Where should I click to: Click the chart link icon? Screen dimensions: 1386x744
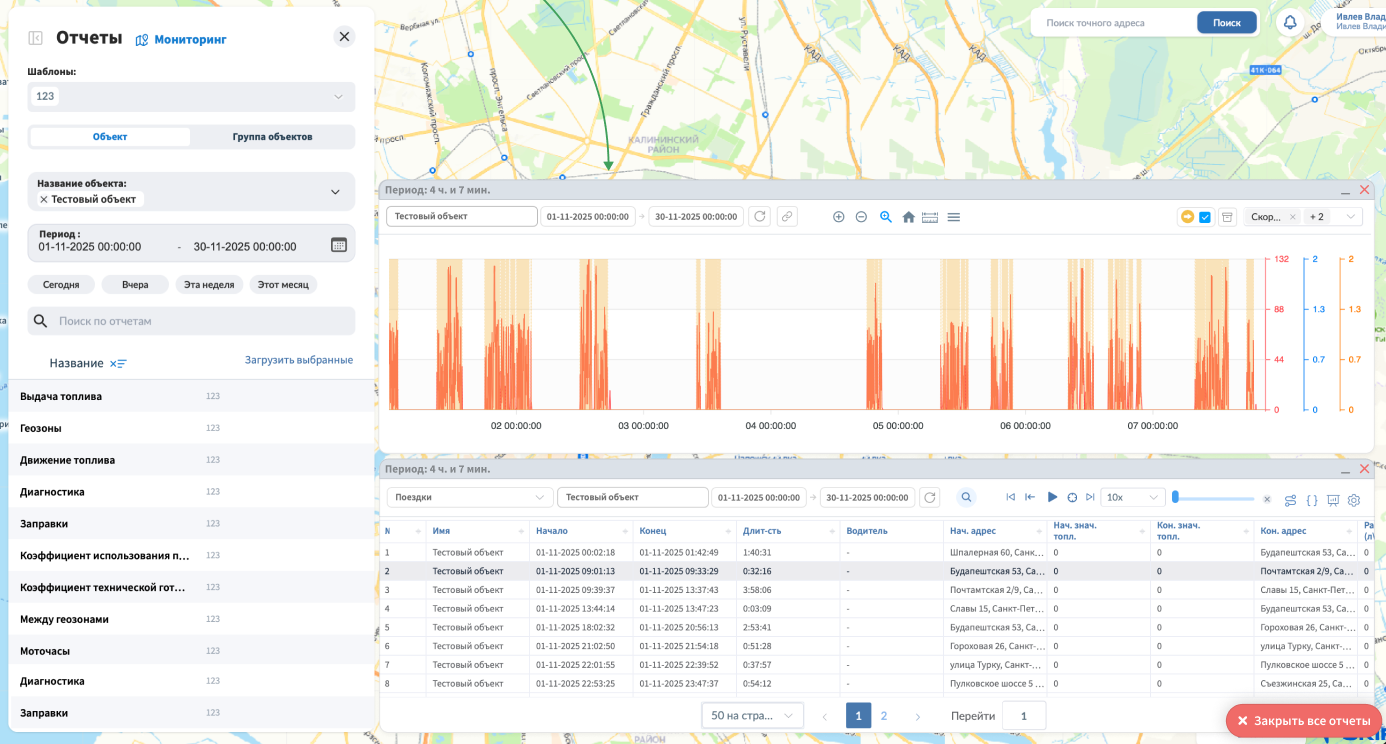(787, 217)
